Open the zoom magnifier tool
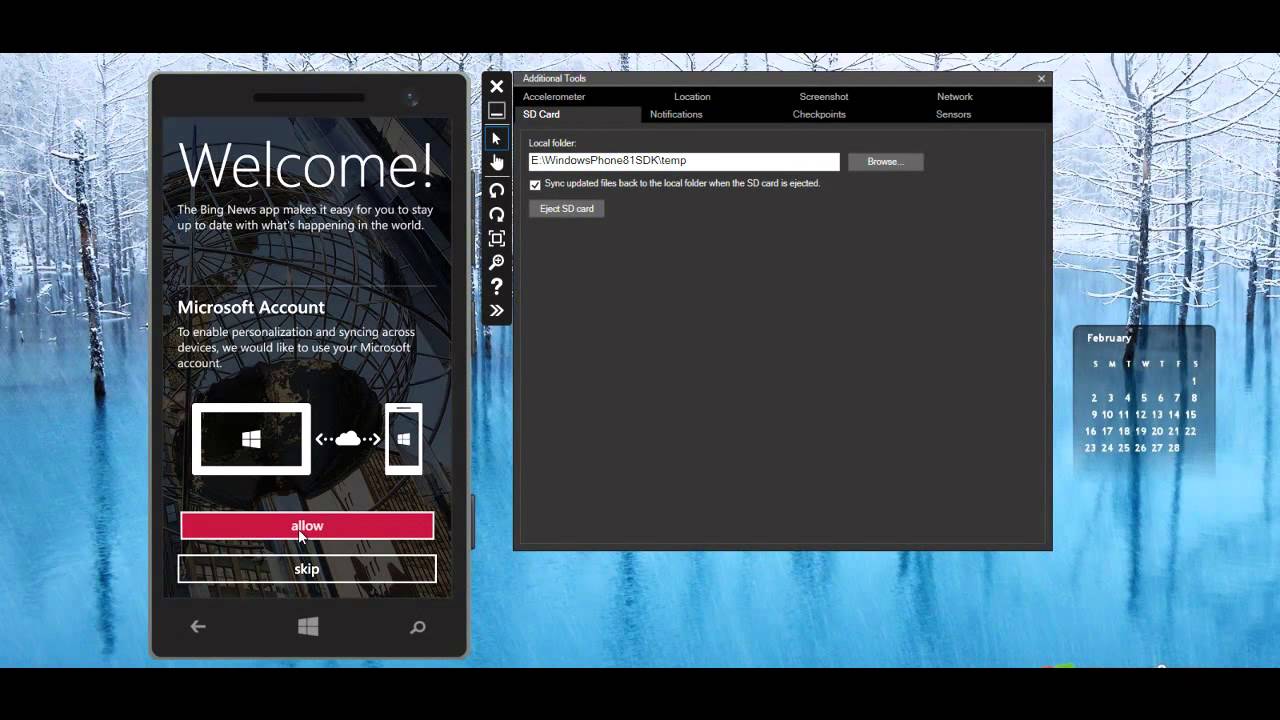The height and width of the screenshot is (720, 1280). coord(496,262)
